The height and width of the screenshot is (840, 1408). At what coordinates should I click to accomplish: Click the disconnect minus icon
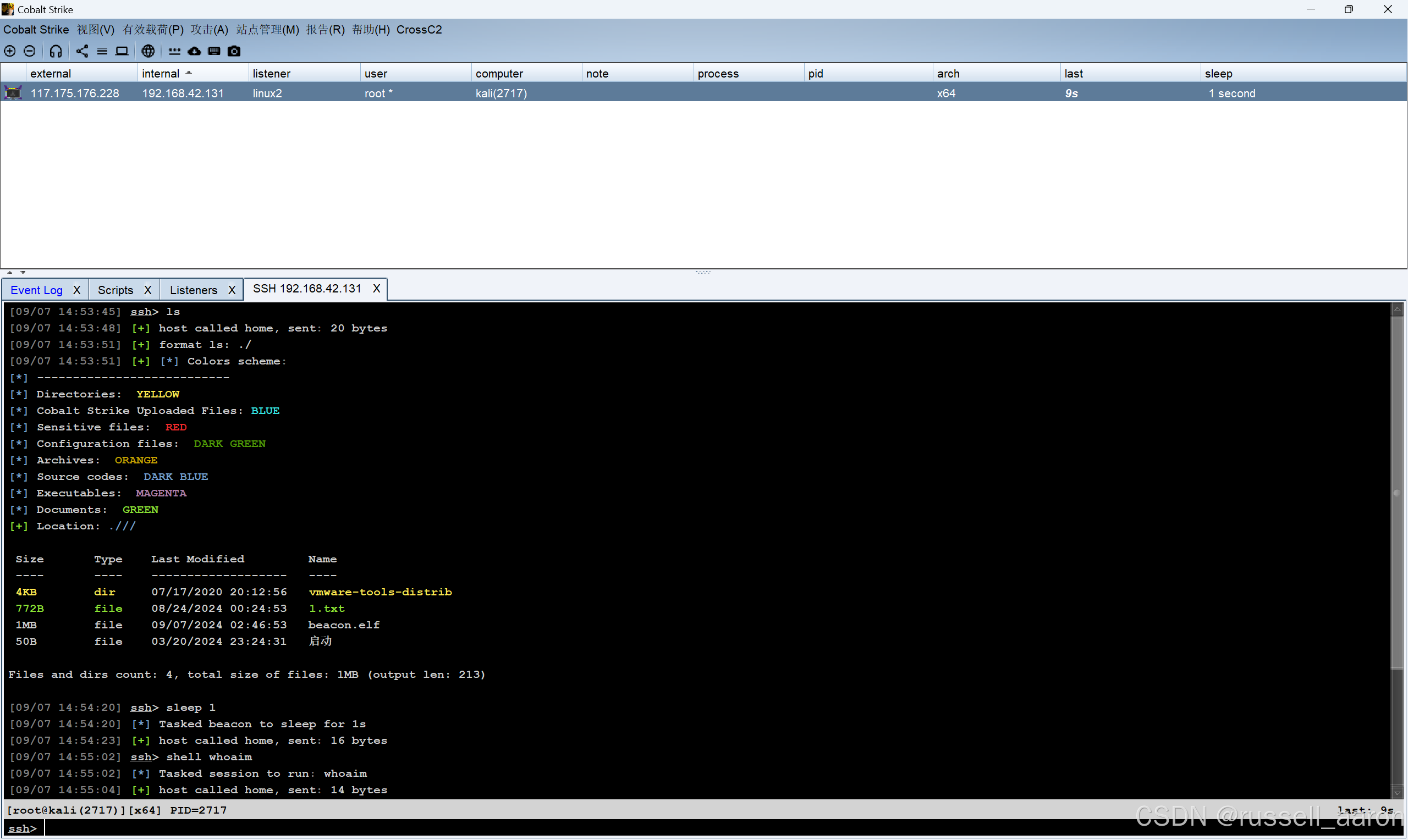[30, 51]
